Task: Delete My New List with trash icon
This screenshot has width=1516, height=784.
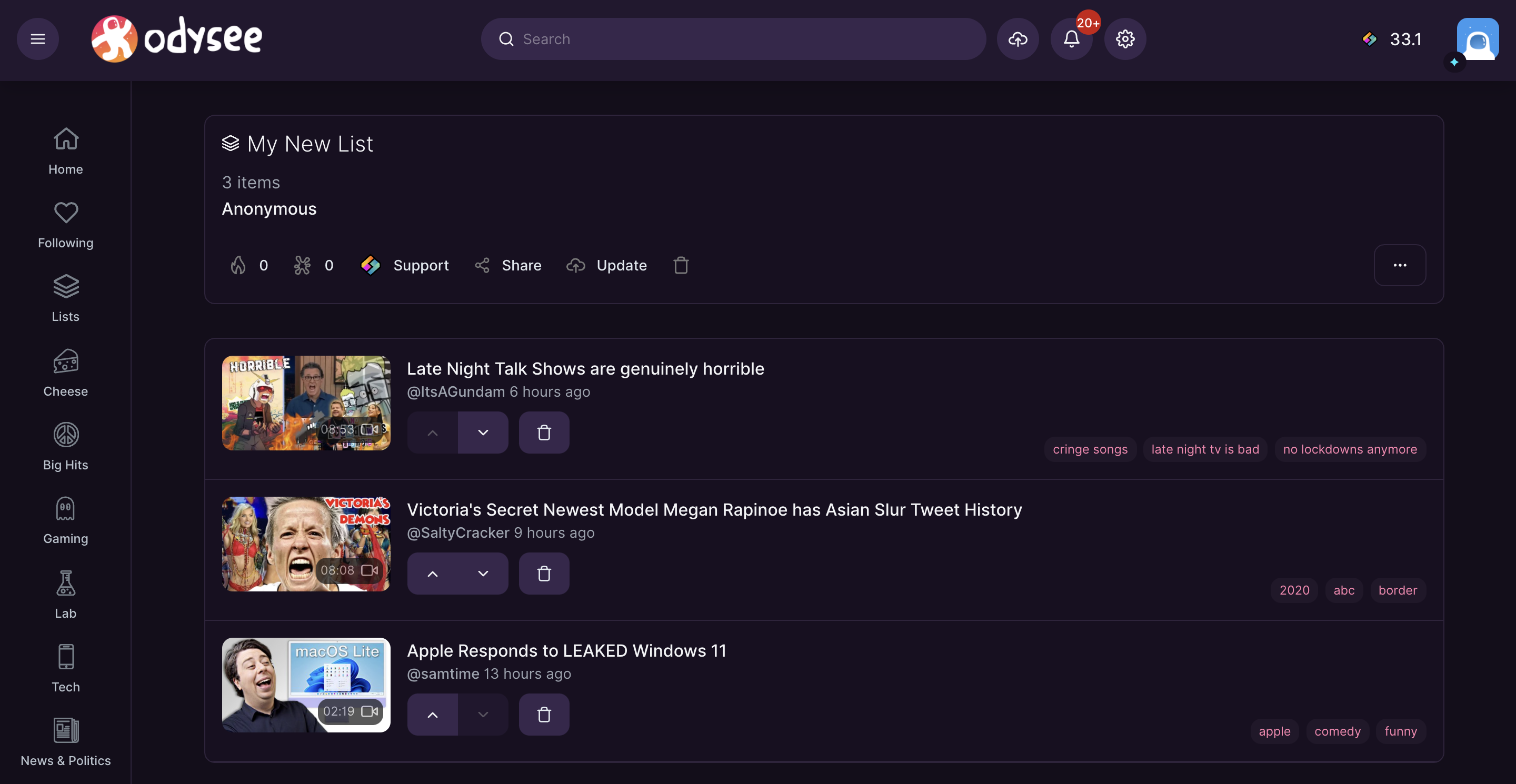Action: pos(681,265)
